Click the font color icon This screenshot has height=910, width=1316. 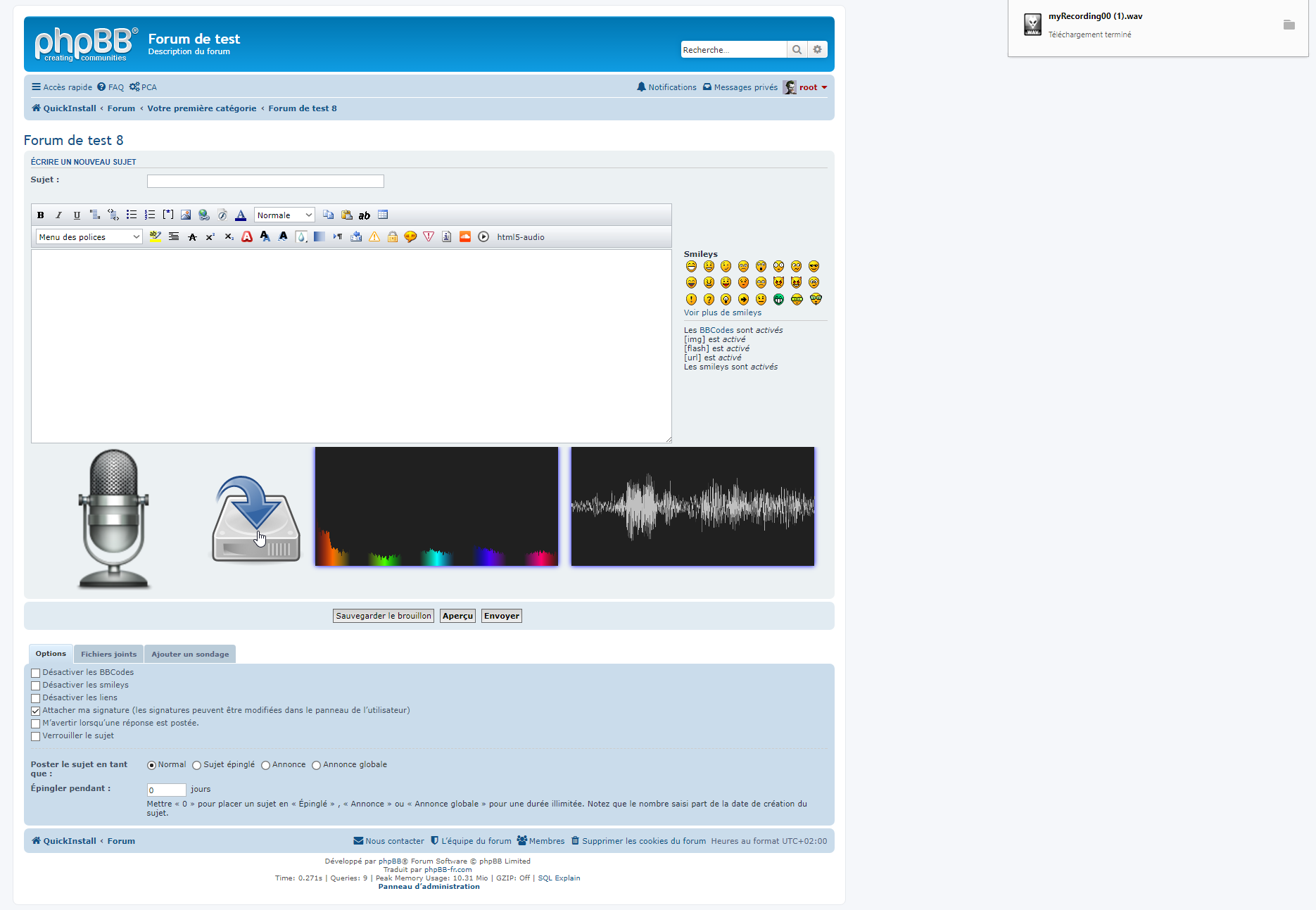point(241,215)
